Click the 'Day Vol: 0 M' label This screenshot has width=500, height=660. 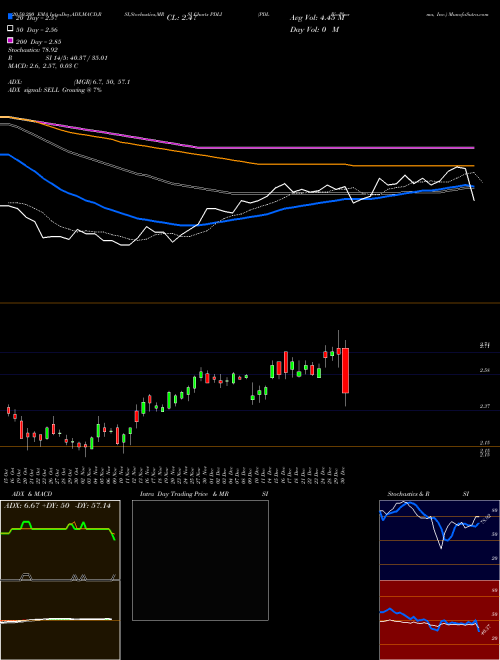(x=314, y=29)
